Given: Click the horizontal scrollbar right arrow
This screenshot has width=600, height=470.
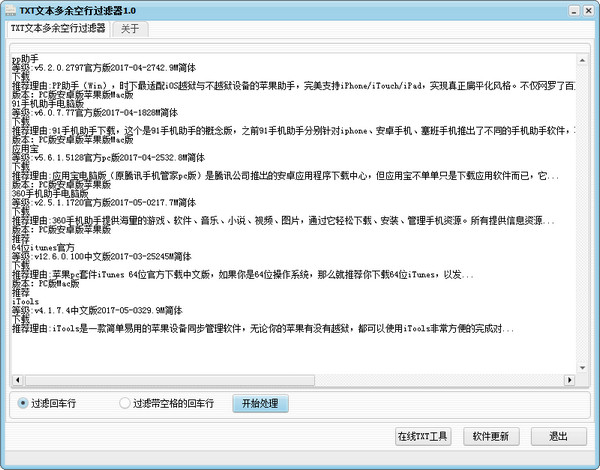Looking at the screenshot, I should (569, 380).
